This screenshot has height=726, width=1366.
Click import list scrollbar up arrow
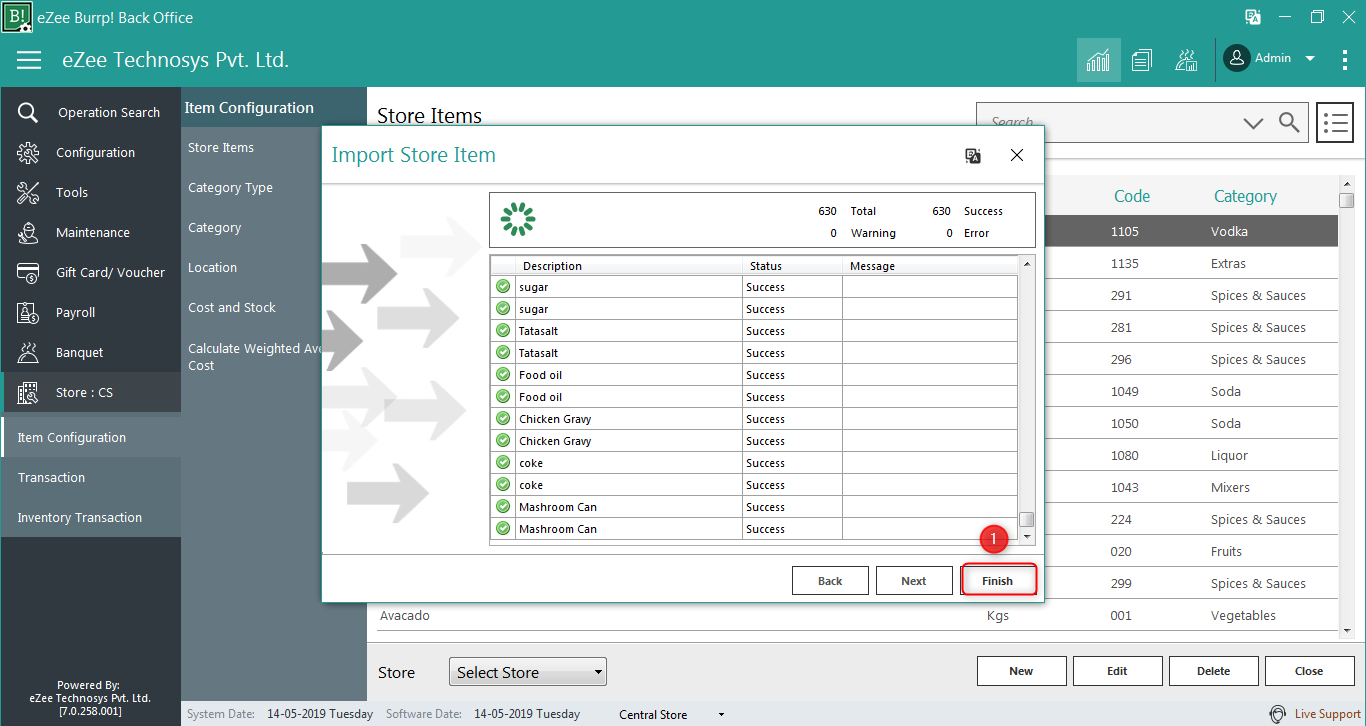pos(1026,263)
